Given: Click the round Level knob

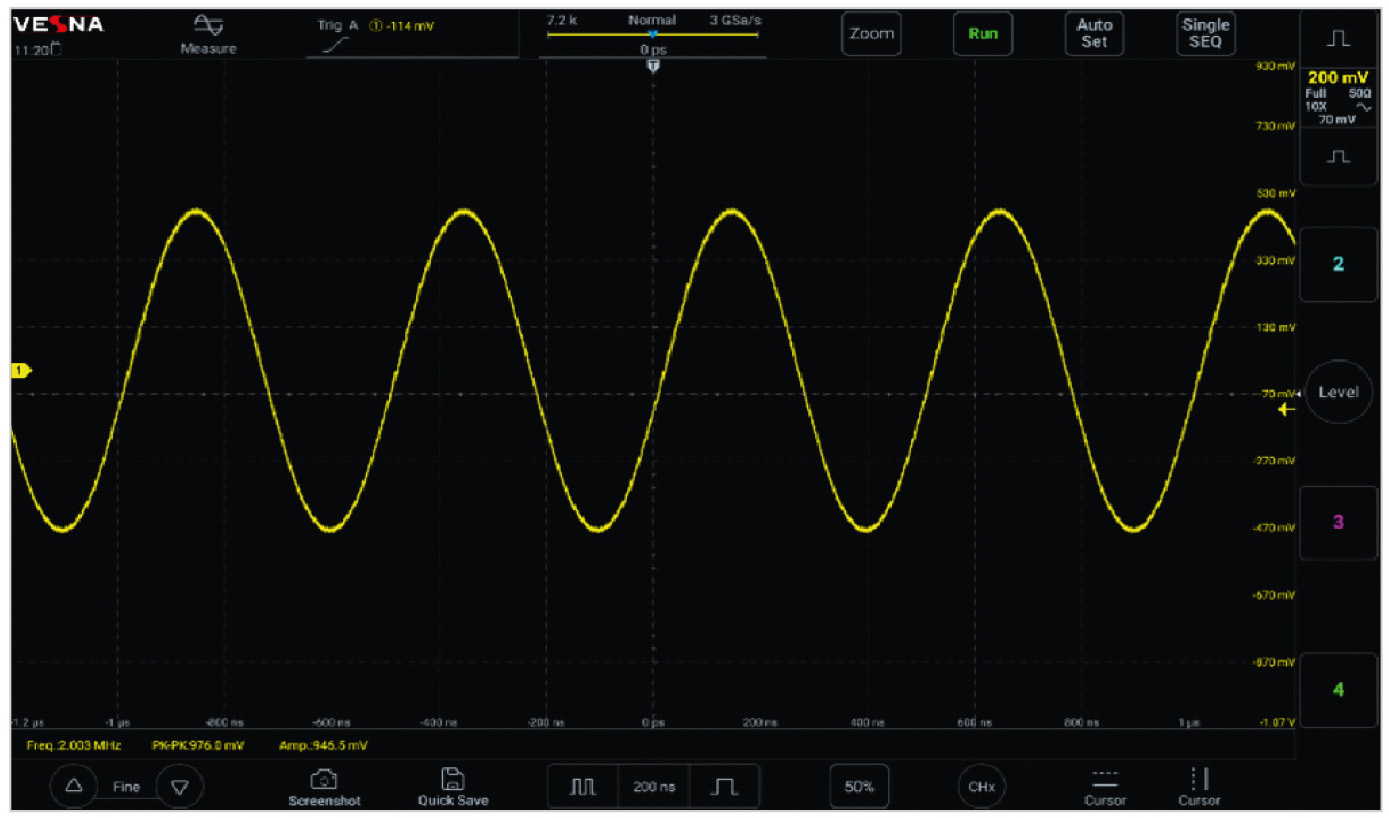Looking at the screenshot, I should click(1338, 392).
